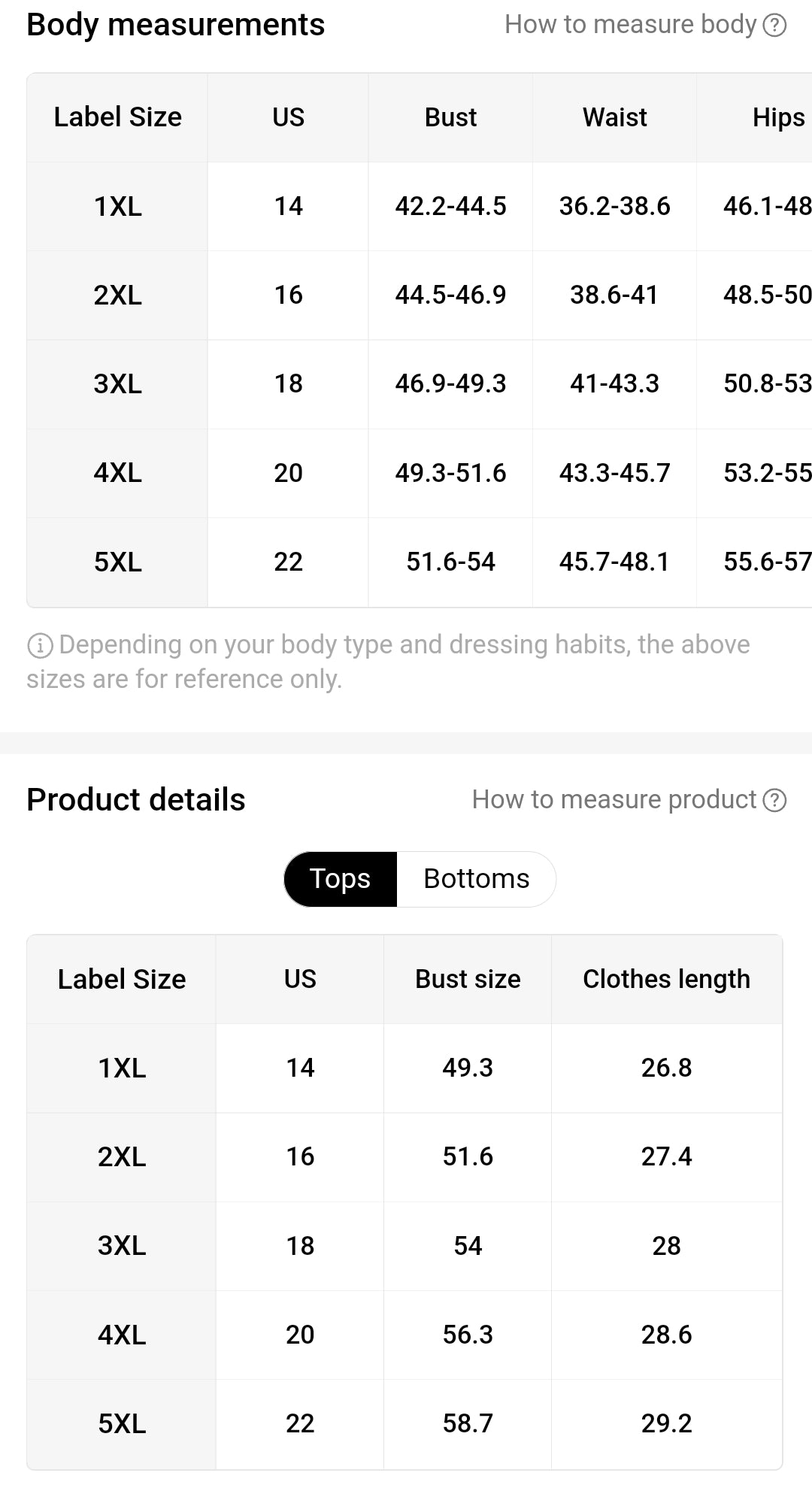Click the Bust size column header
Screen dimensions: 812x1485
tap(468, 979)
